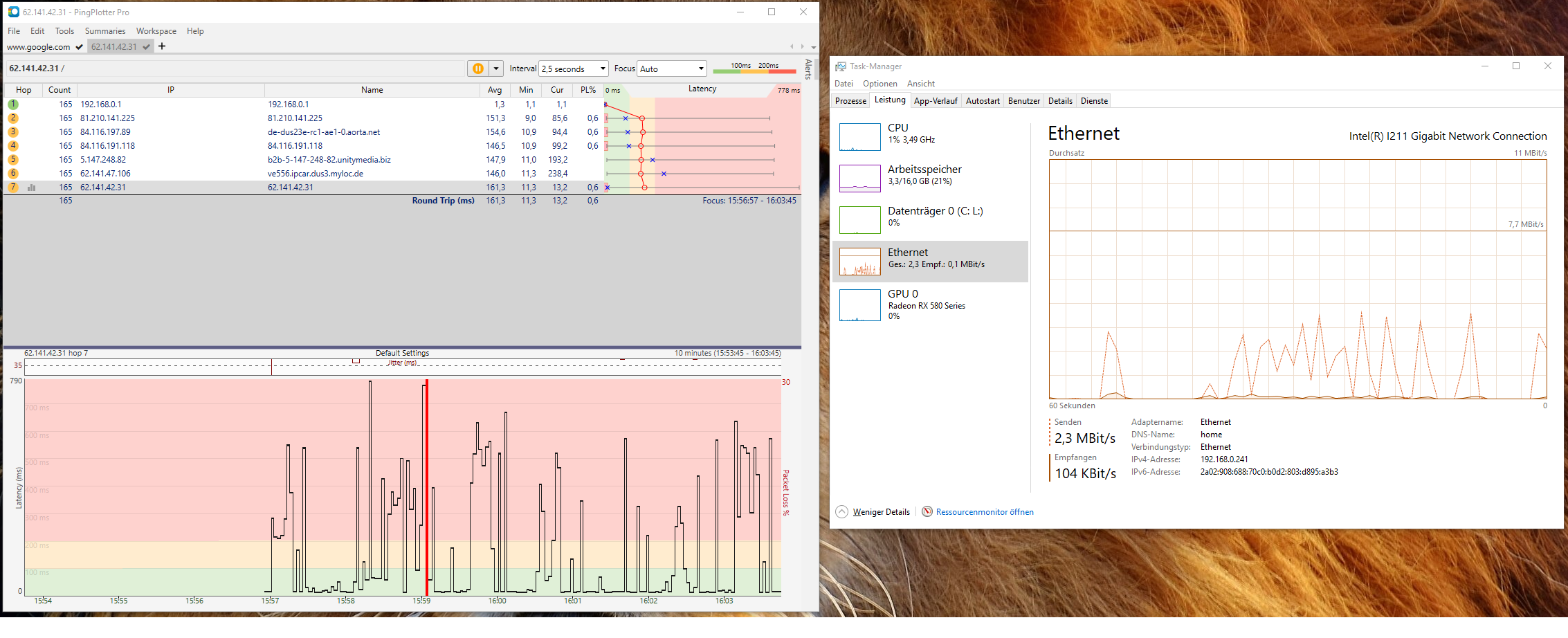This screenshot has height=638, width=1568.
Task: Click the PingPlotter Pro title bar icon
Action: coord(13,12)
